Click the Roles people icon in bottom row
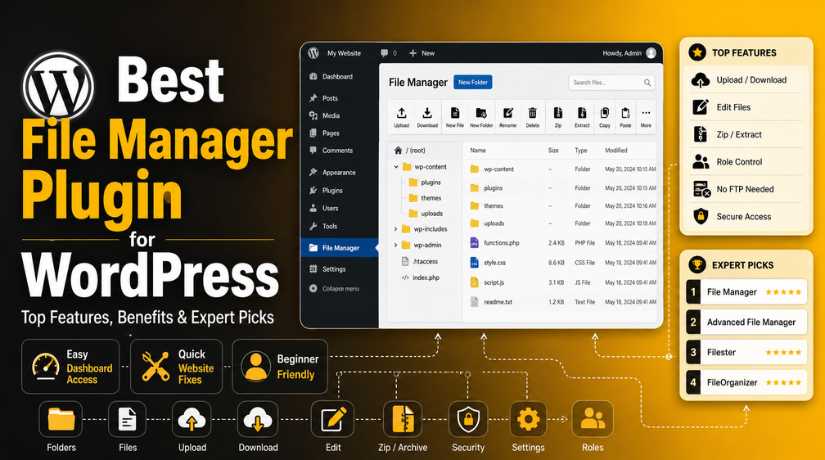The image size is (825, 460). coord(592,419)
